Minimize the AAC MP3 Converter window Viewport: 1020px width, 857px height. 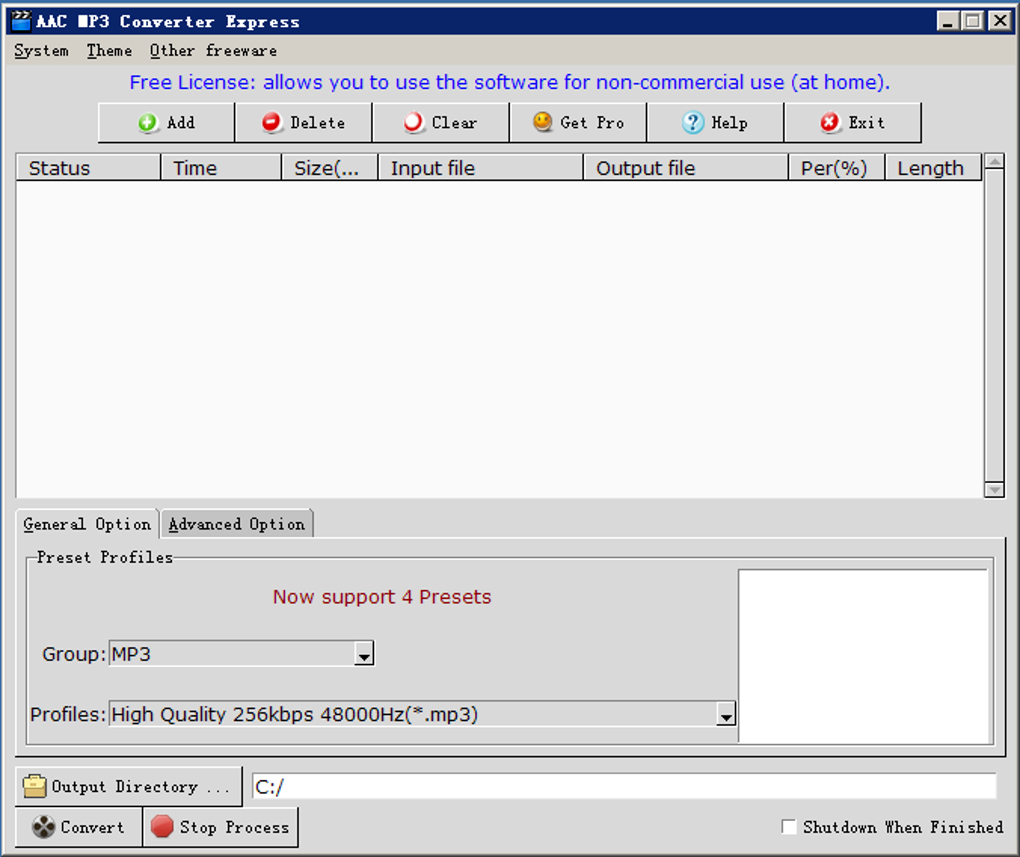(948, 21)
